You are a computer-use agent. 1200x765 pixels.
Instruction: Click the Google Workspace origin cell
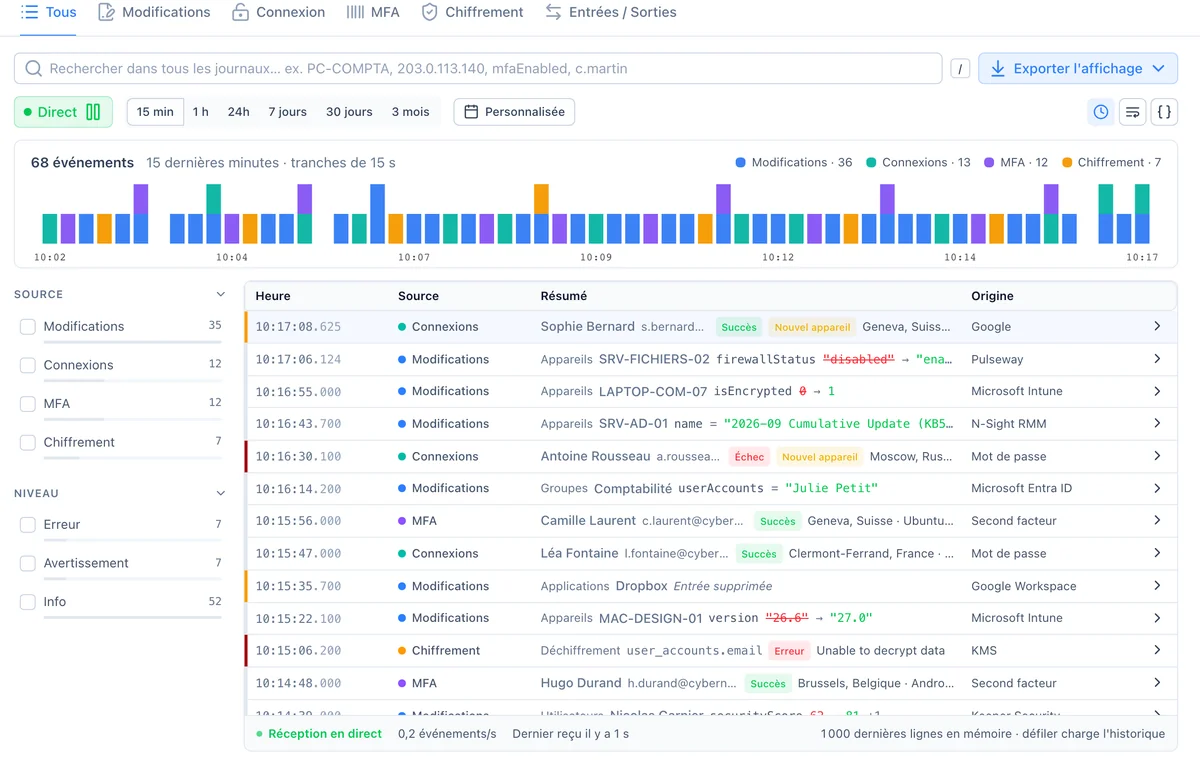click(1023, 586)
